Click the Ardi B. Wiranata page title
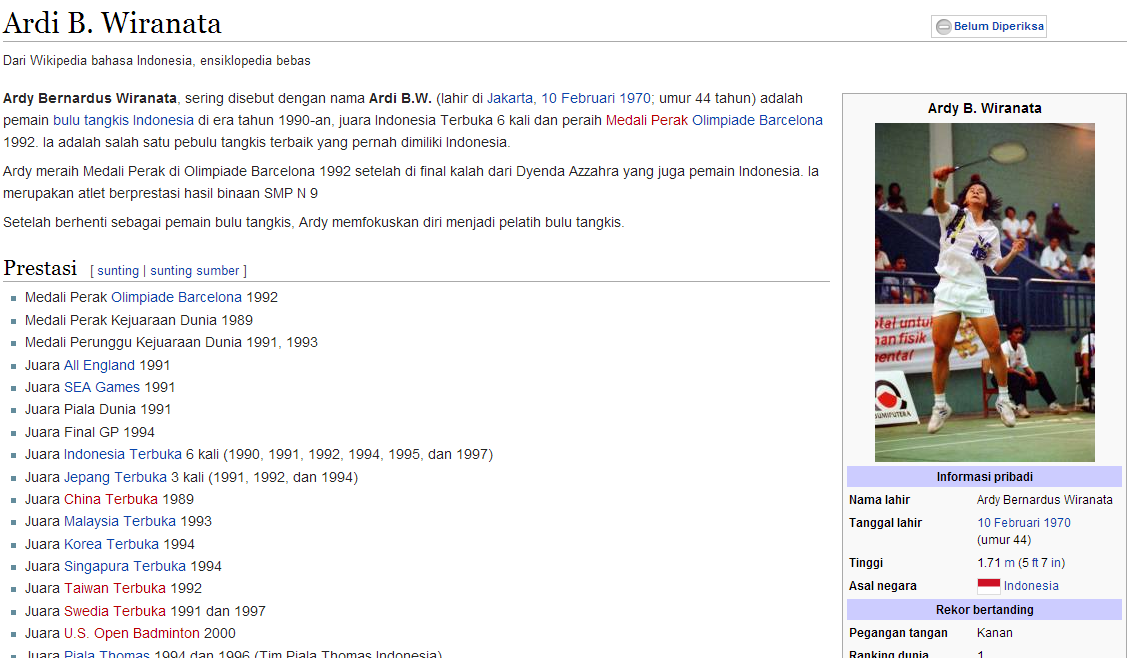Viewport: 1127px width, 658px height. (112, 23)
